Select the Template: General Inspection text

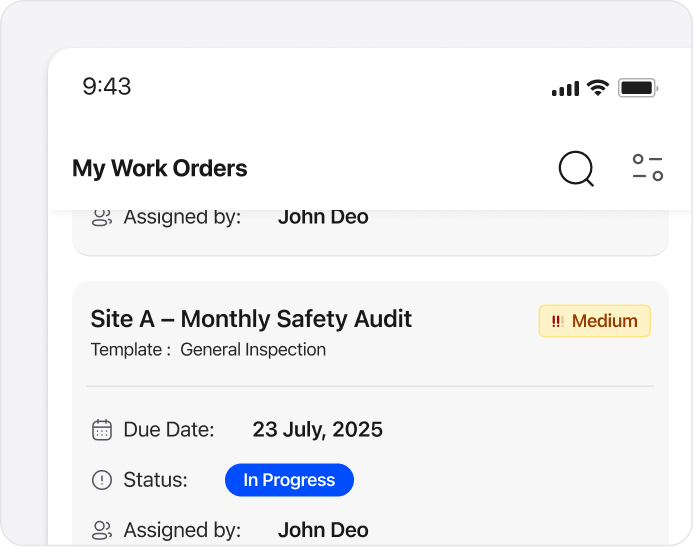[208, 349]
